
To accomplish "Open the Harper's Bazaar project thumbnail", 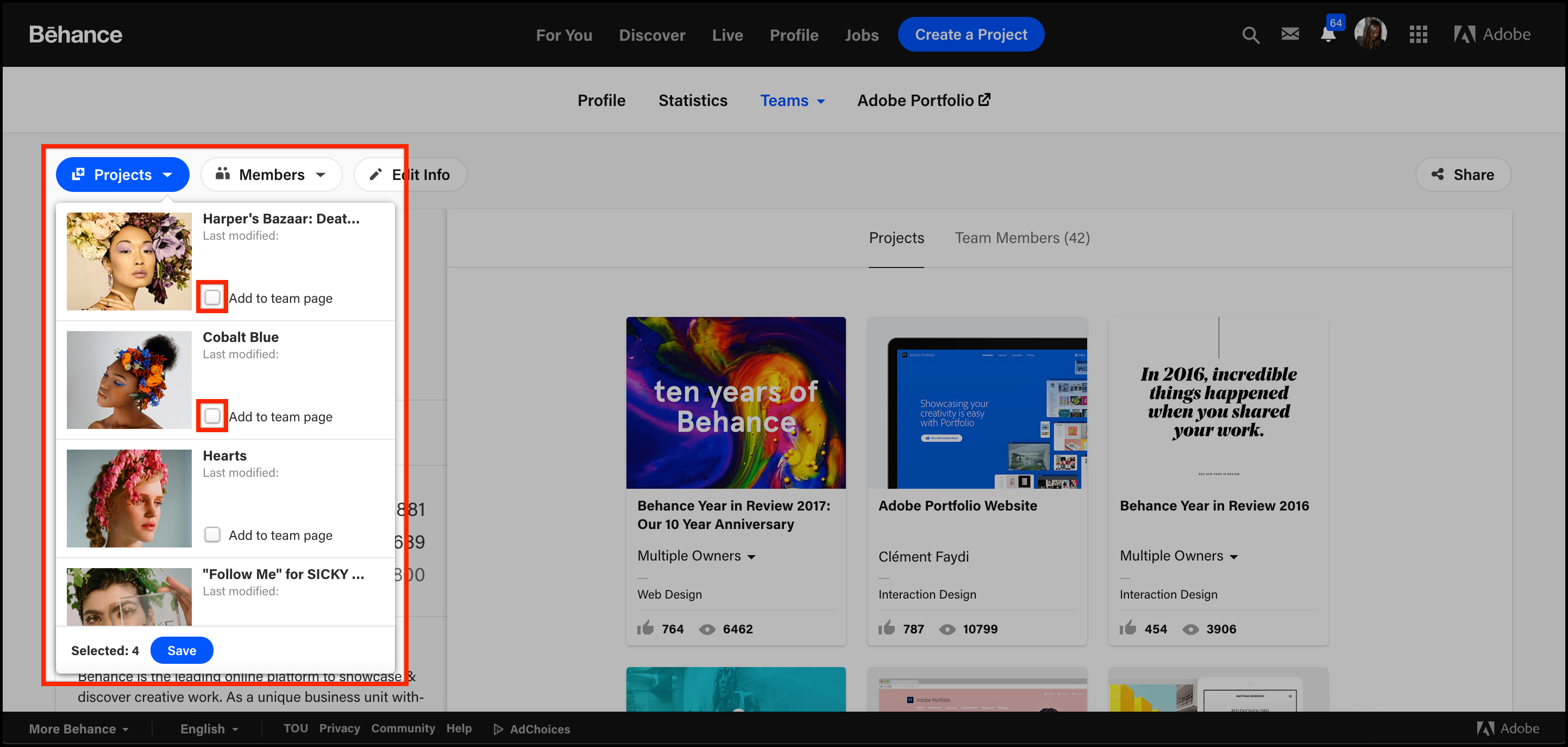I will click(129, 262).
